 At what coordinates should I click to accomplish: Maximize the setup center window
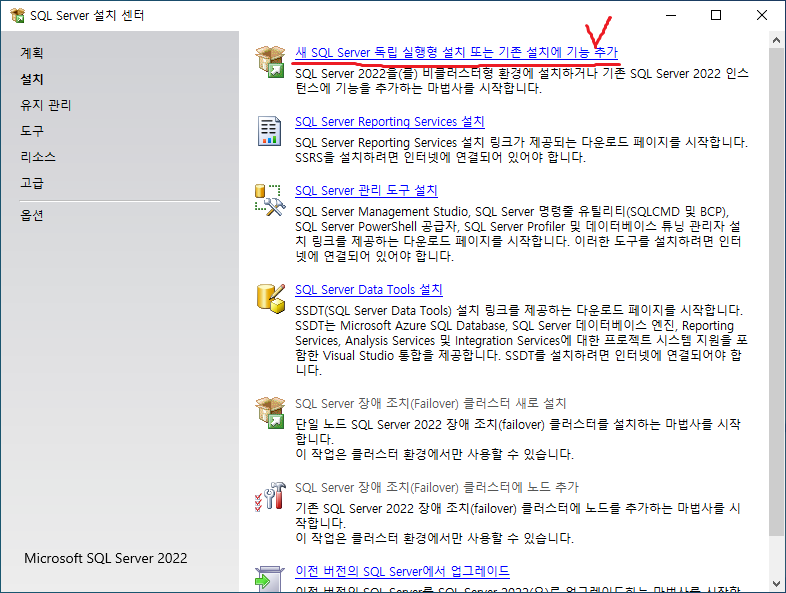coord(716,16)
